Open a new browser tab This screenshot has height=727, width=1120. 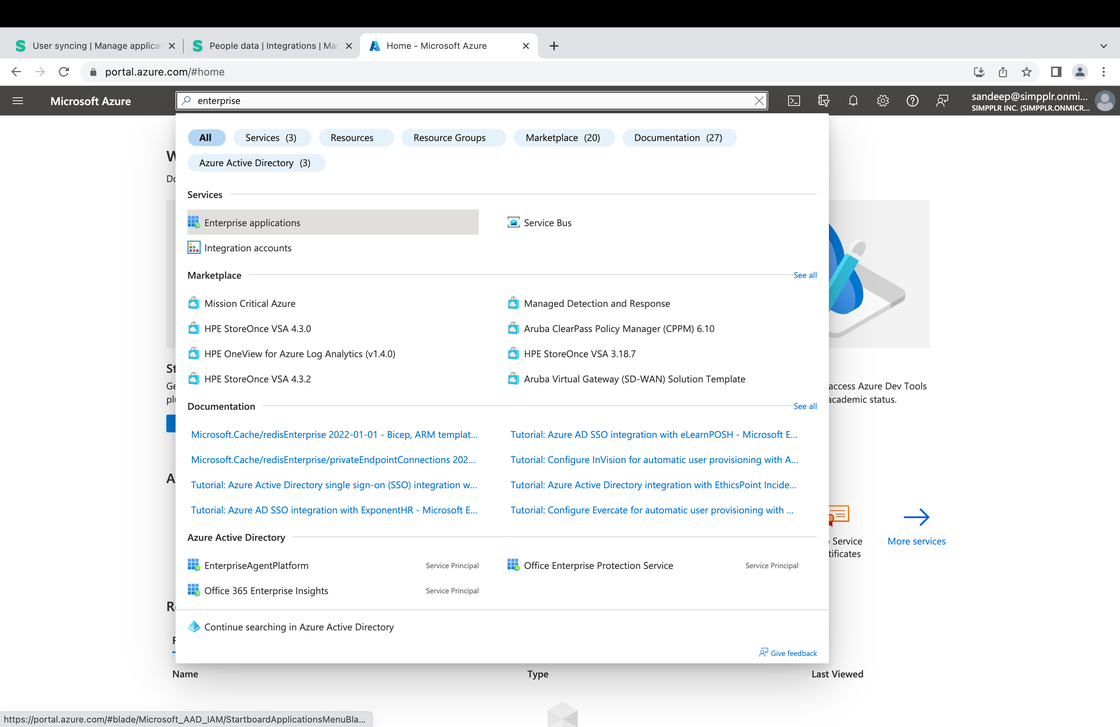point(554,46)
